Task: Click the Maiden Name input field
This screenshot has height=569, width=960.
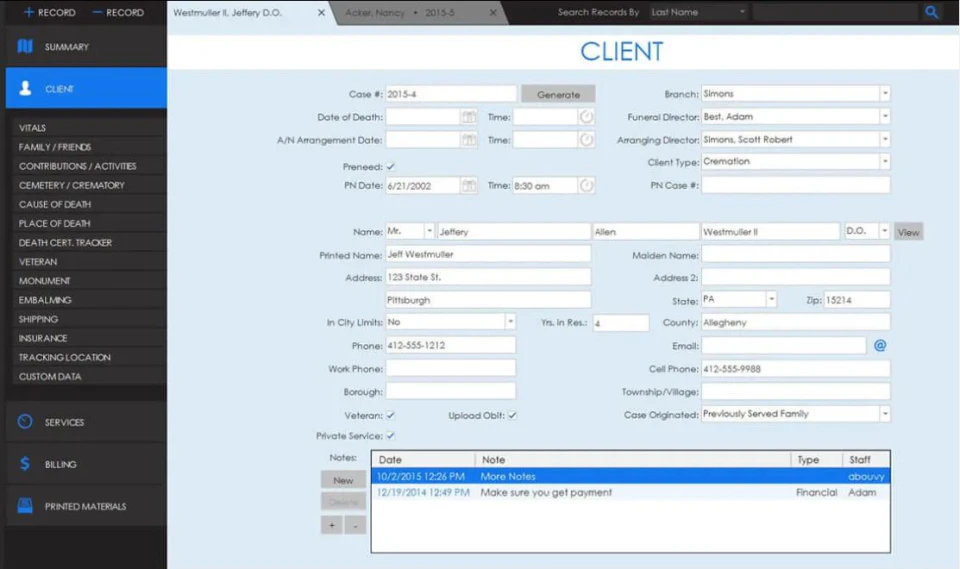Action: tap(795, 254)
